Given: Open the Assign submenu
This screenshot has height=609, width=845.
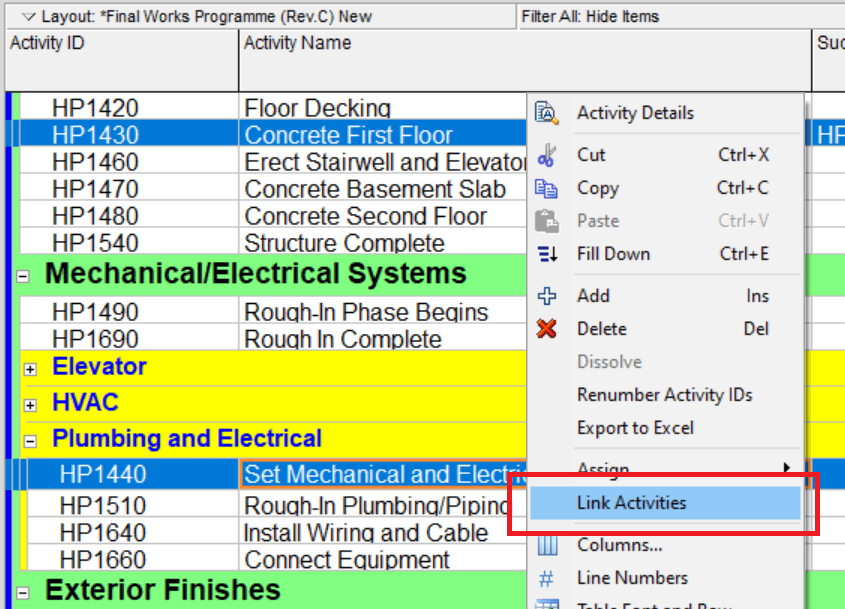Looking at the screenshot, I should (666, 468).
